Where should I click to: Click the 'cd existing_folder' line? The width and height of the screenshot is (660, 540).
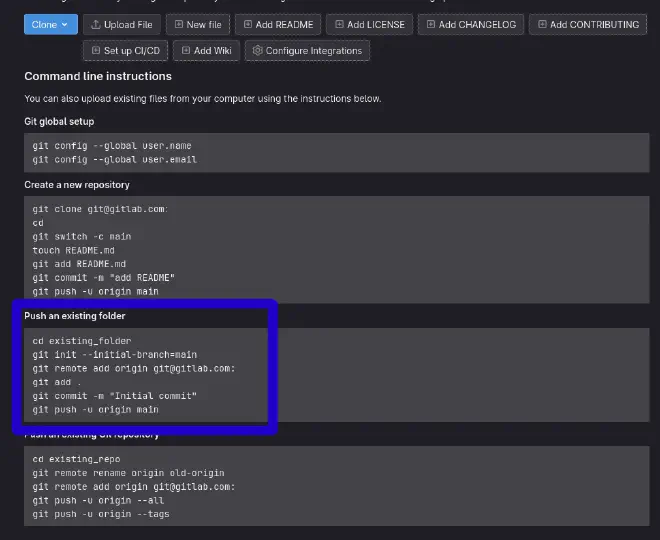pyautogui.click(x=82, y=341)
